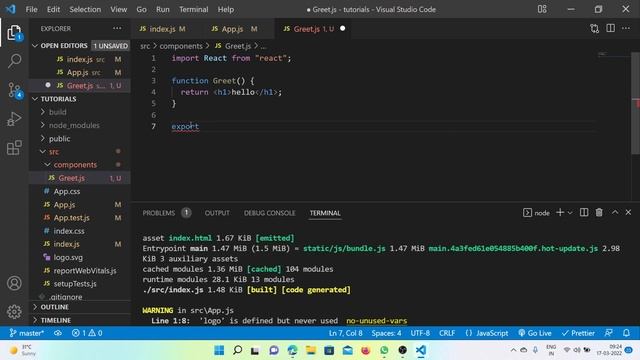Open the Help menu

tap(226, 9)
